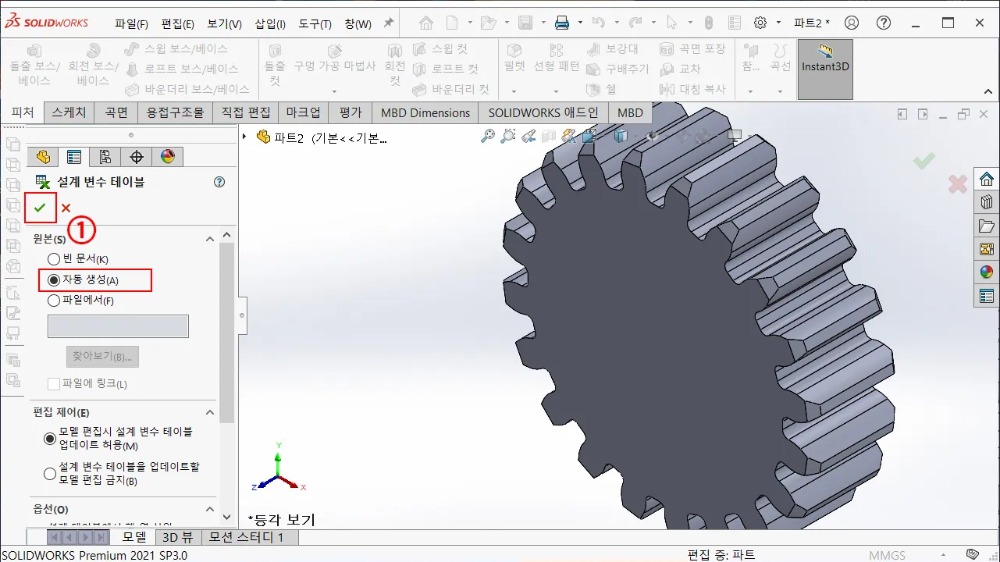
Task: Switch to the 3D 뷰 bottom tab
Action: coord(178,537)
